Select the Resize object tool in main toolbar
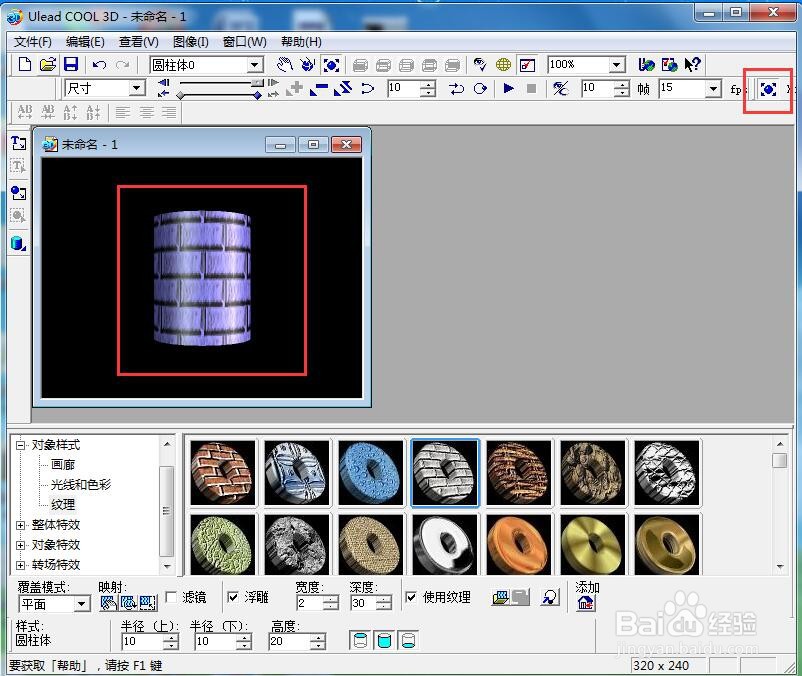 331,65
